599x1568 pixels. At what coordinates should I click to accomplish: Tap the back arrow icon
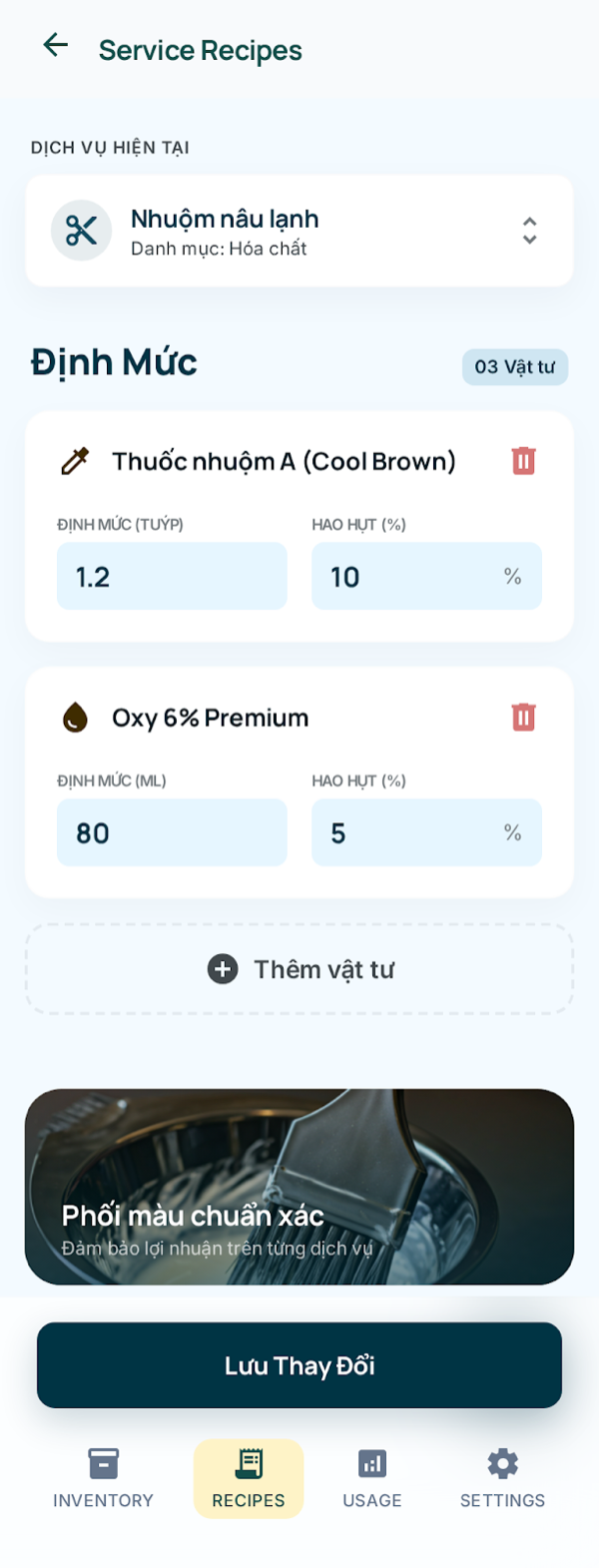(56, 45)
